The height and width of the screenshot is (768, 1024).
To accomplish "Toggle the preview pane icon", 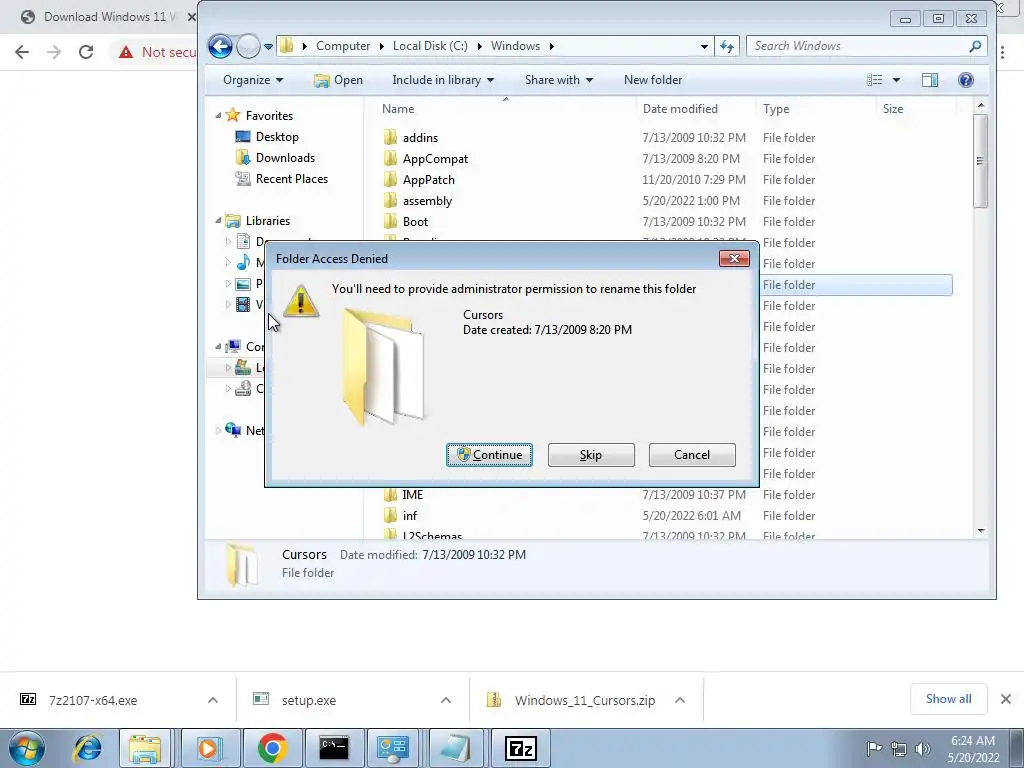I will (x=930, y=80).
